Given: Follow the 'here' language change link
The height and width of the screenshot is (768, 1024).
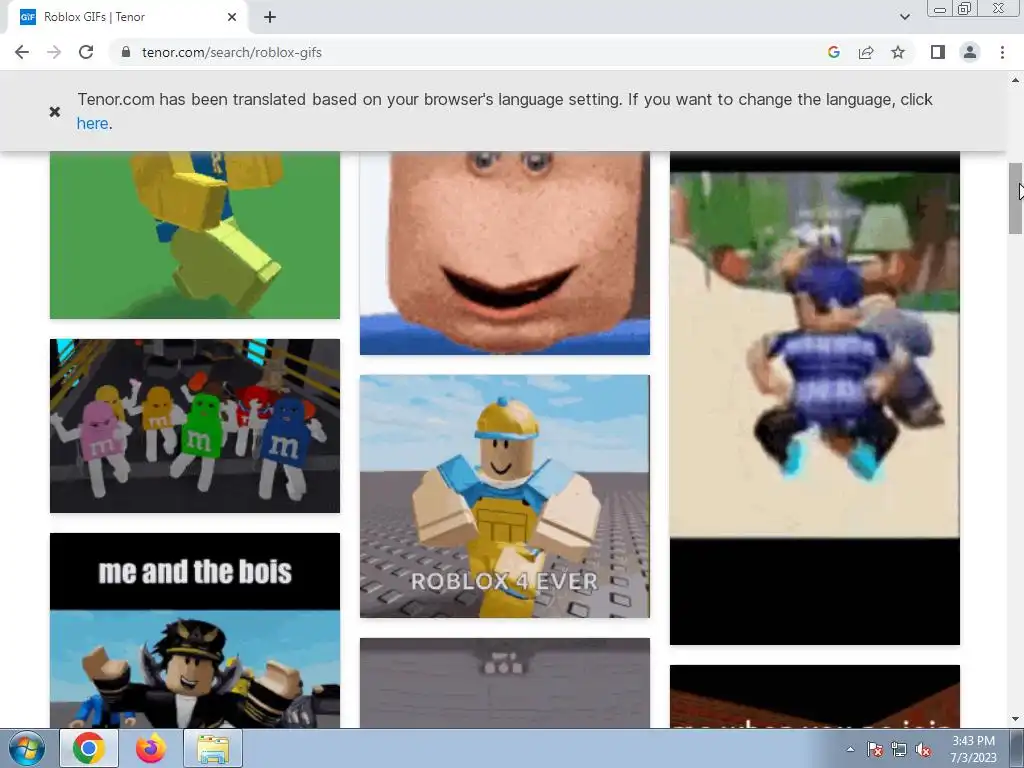Looking at the screenshot, I should coord(92,123).
